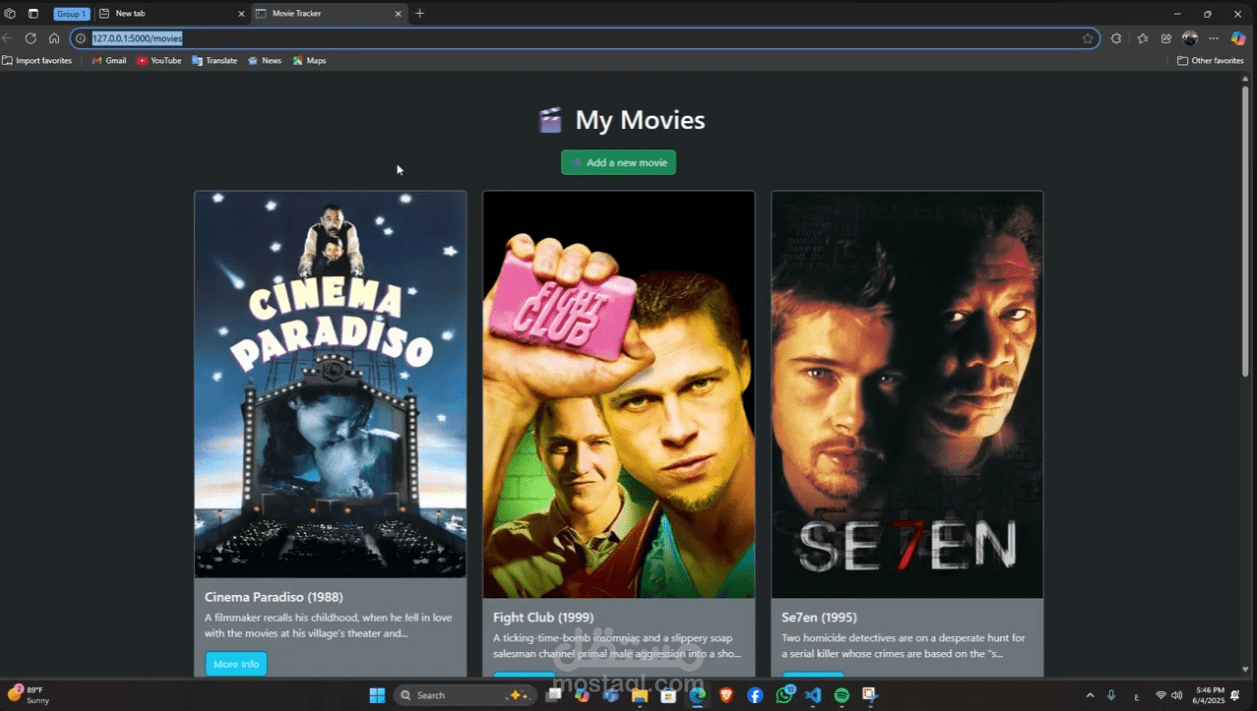Open Microsoft Teams from the taskbar
The image size is (1257, 711).
611,695
